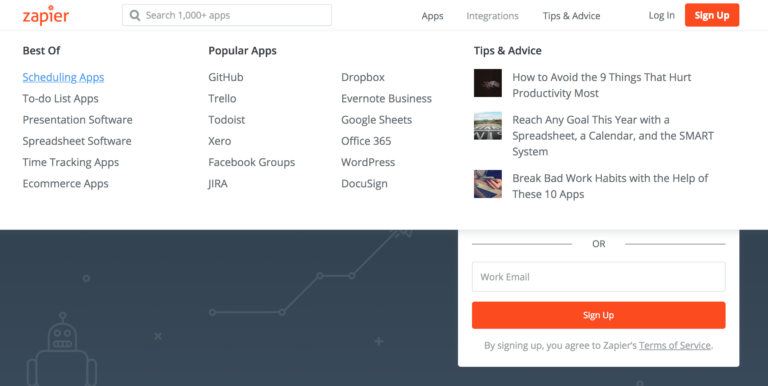
Task: Select To-do List Apps
Action: click(60, 98)
